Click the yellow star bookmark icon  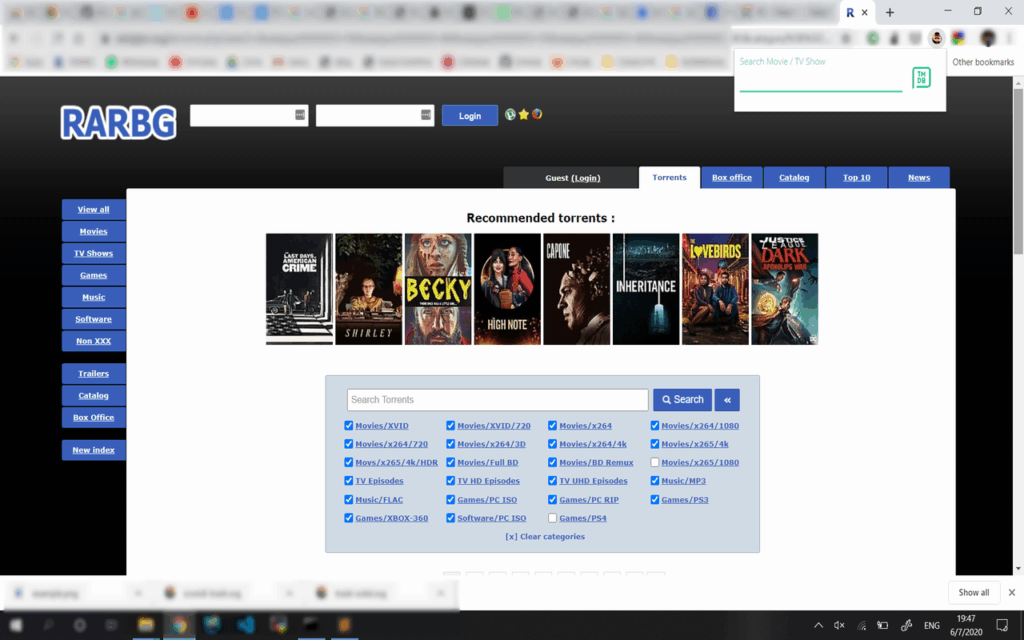click(524, 115)
